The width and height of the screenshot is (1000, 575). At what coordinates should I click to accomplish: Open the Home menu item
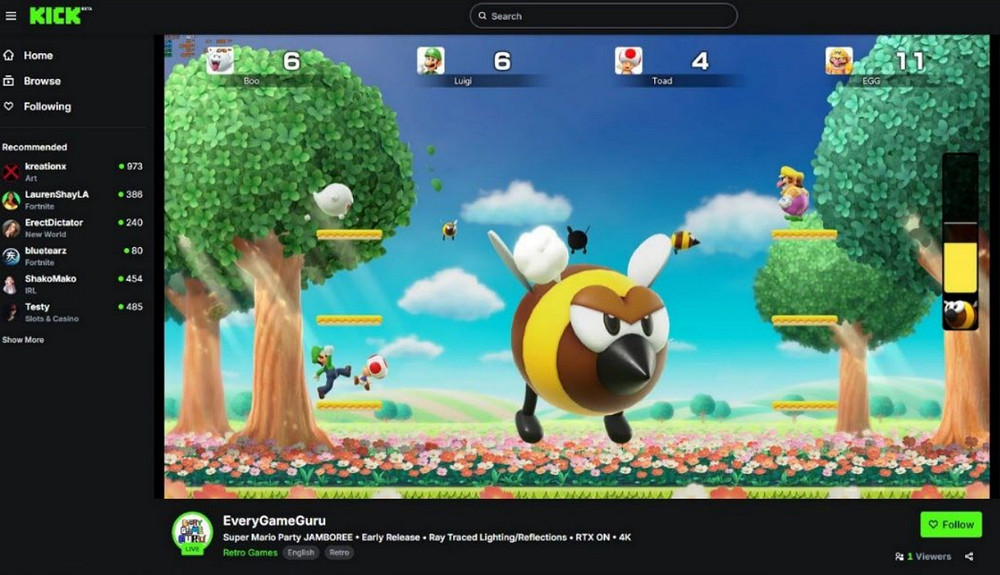(38, 56)
